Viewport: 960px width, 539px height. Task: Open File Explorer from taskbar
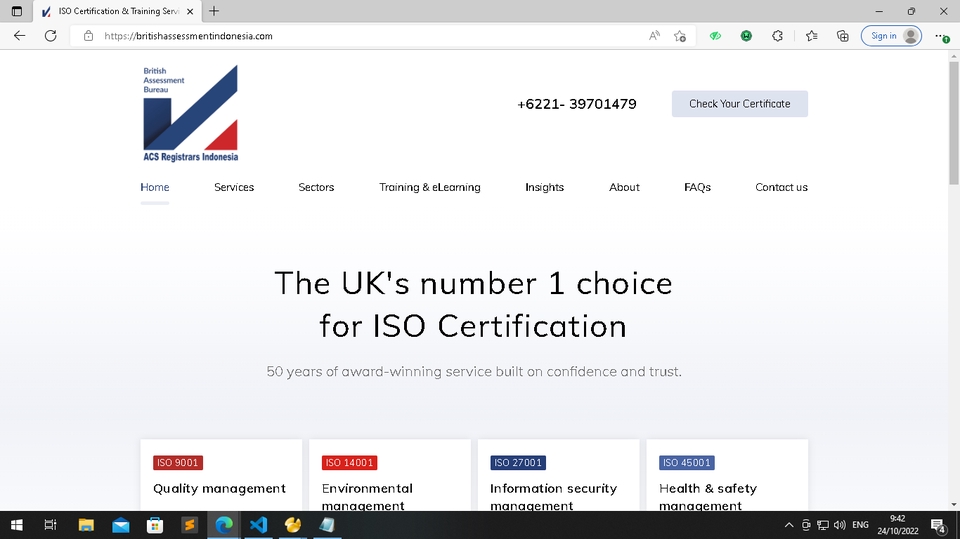pyautogui.click(x=86, y=525)
